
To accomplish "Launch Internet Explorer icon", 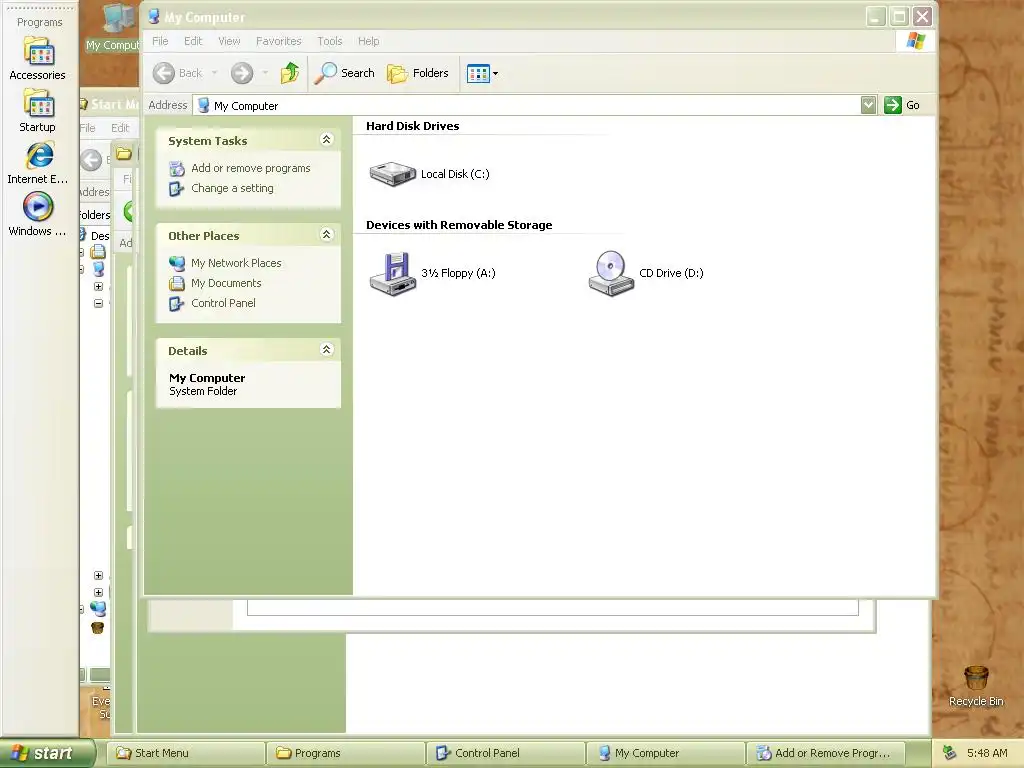I will tap(39, 156).
